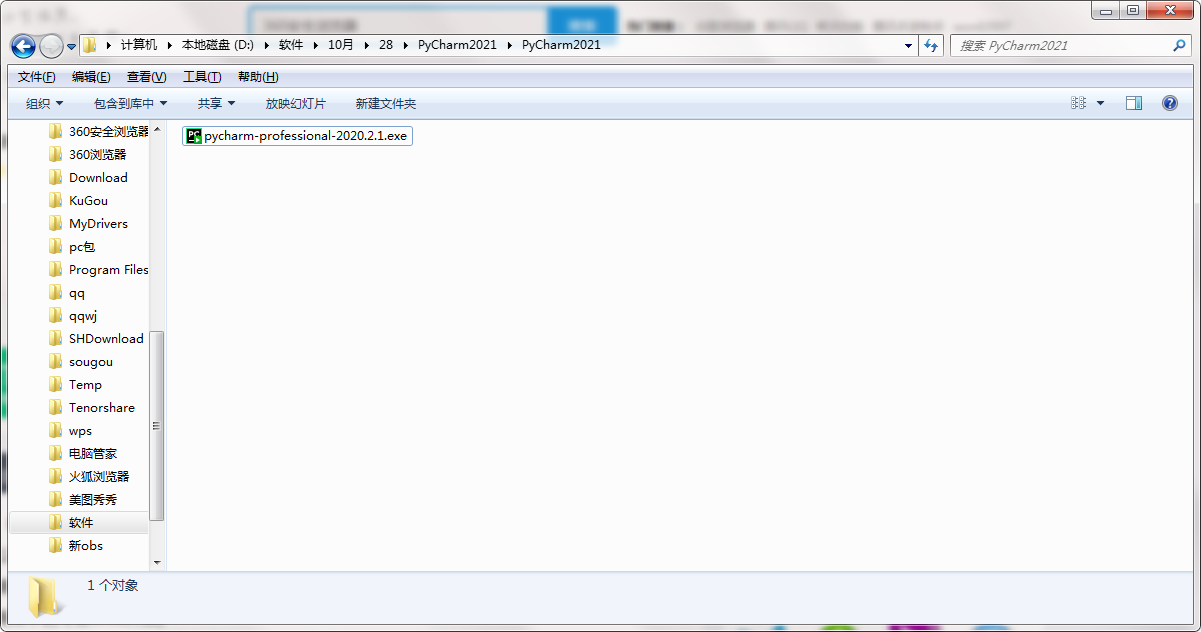
Task: Open the recent locations dropdown arrow
Action: [71, 46]
